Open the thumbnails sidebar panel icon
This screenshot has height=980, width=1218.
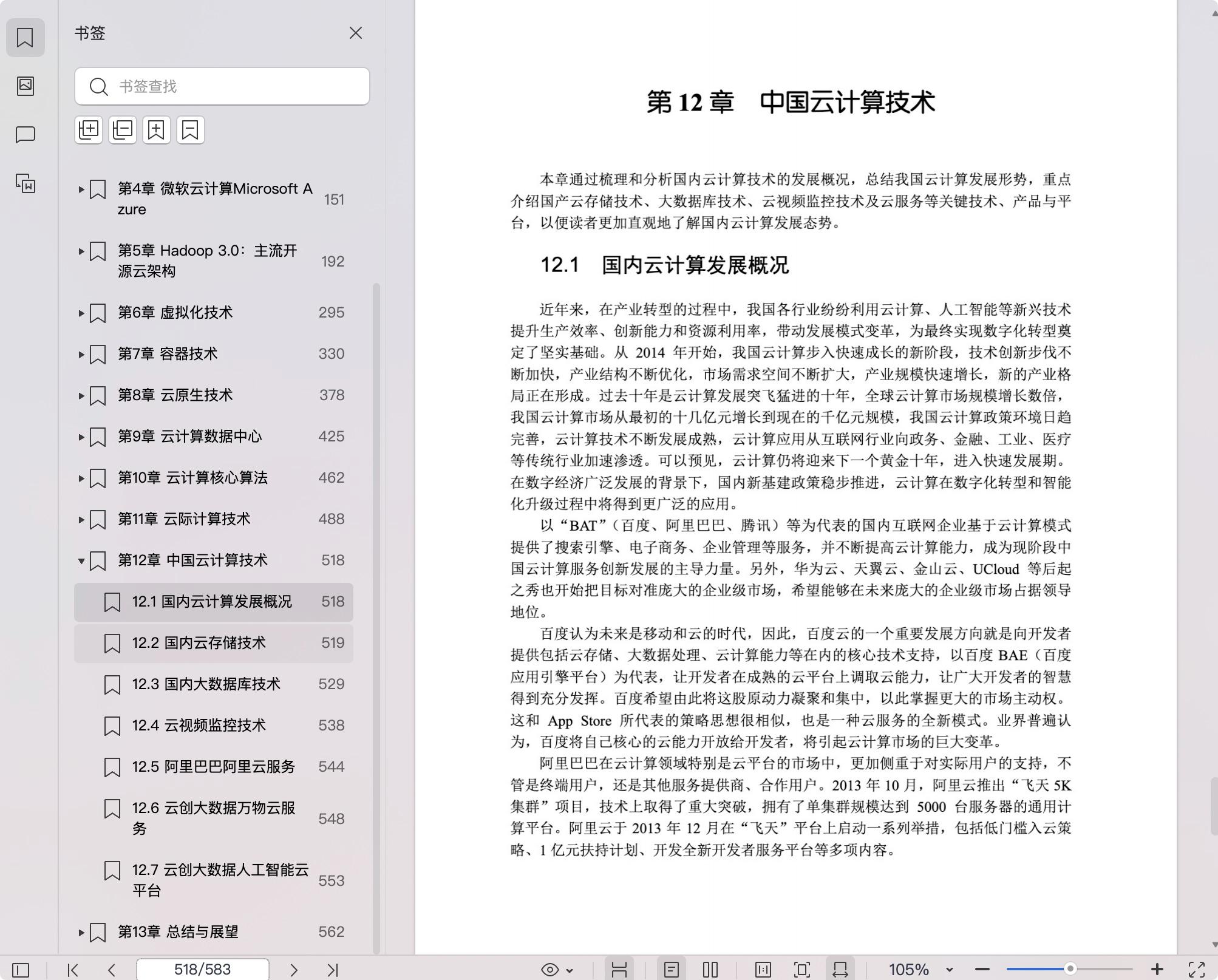[x=25, y=86]
